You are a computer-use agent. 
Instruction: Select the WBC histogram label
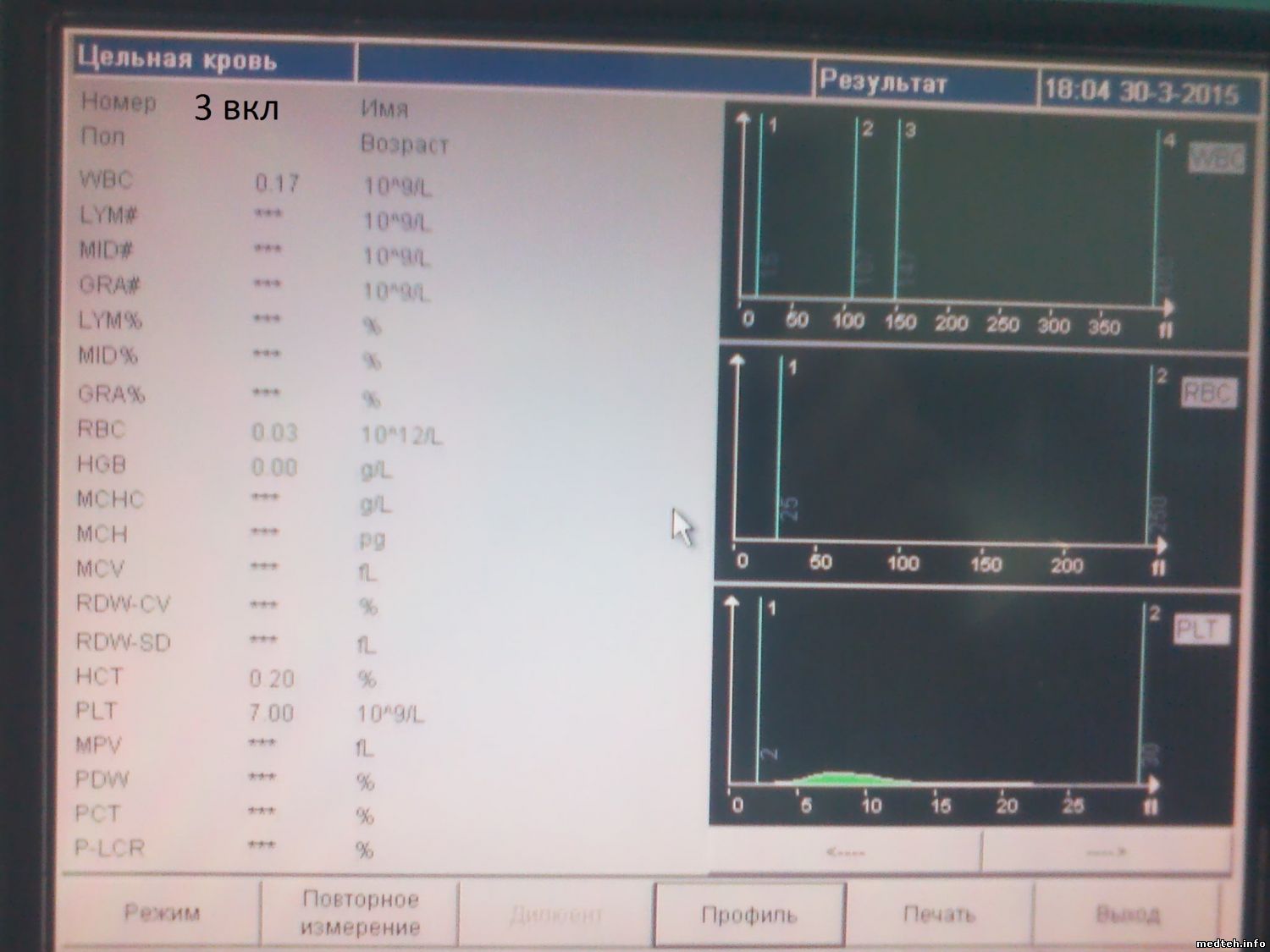click(1217, 158)
